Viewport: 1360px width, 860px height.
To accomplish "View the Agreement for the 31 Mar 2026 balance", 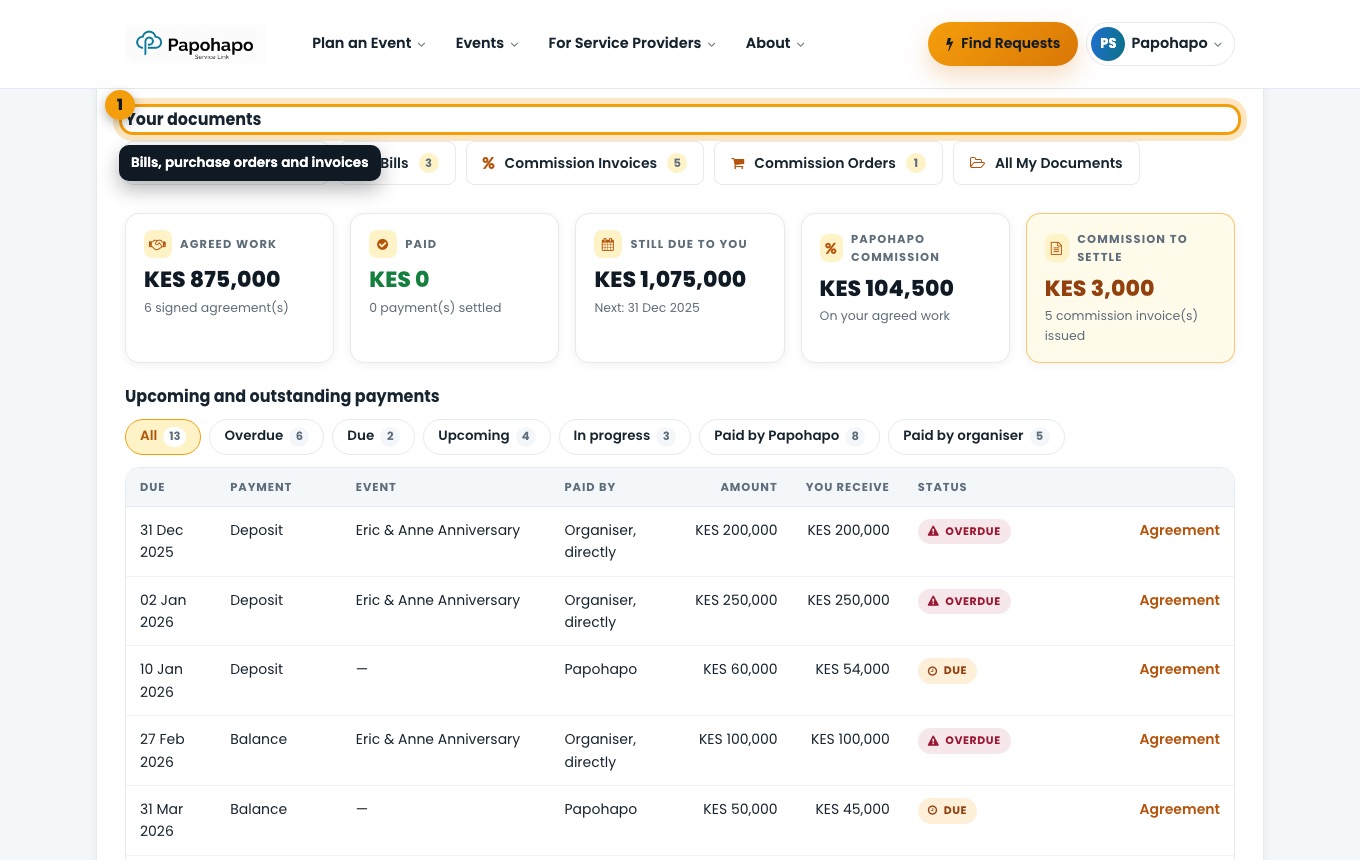I will [x=1180, y=809].
